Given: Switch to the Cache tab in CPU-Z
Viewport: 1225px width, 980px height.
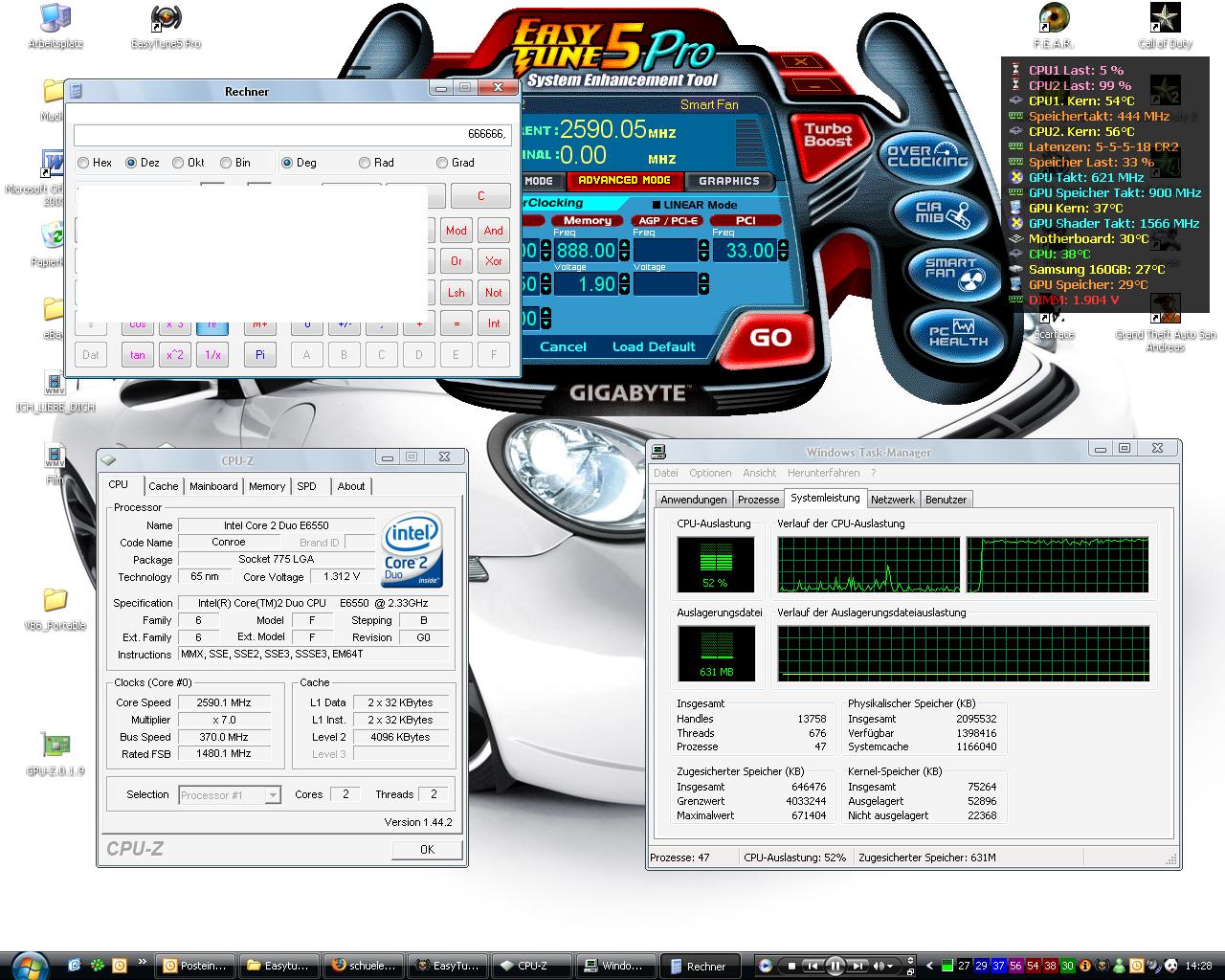Looking at the screenshot, I should point(163,486).
